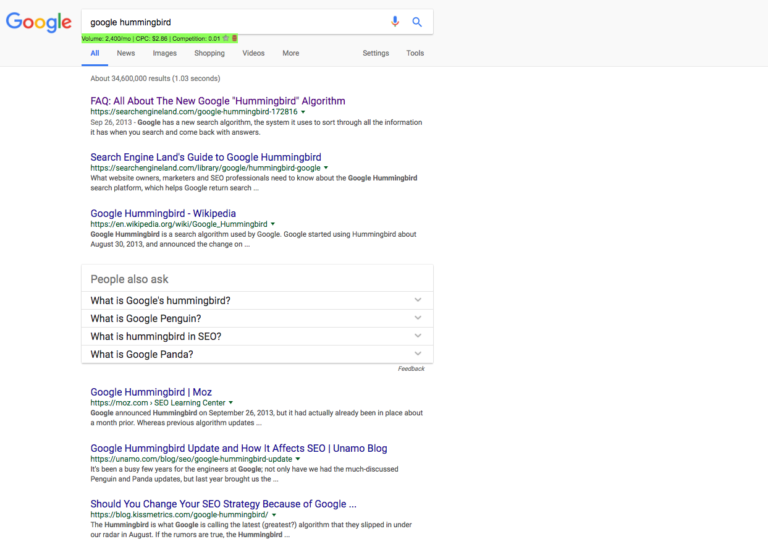Click the Google logo
Viewport: 768px width, 547px height.
pyautogui.click(x=39, y=22)
